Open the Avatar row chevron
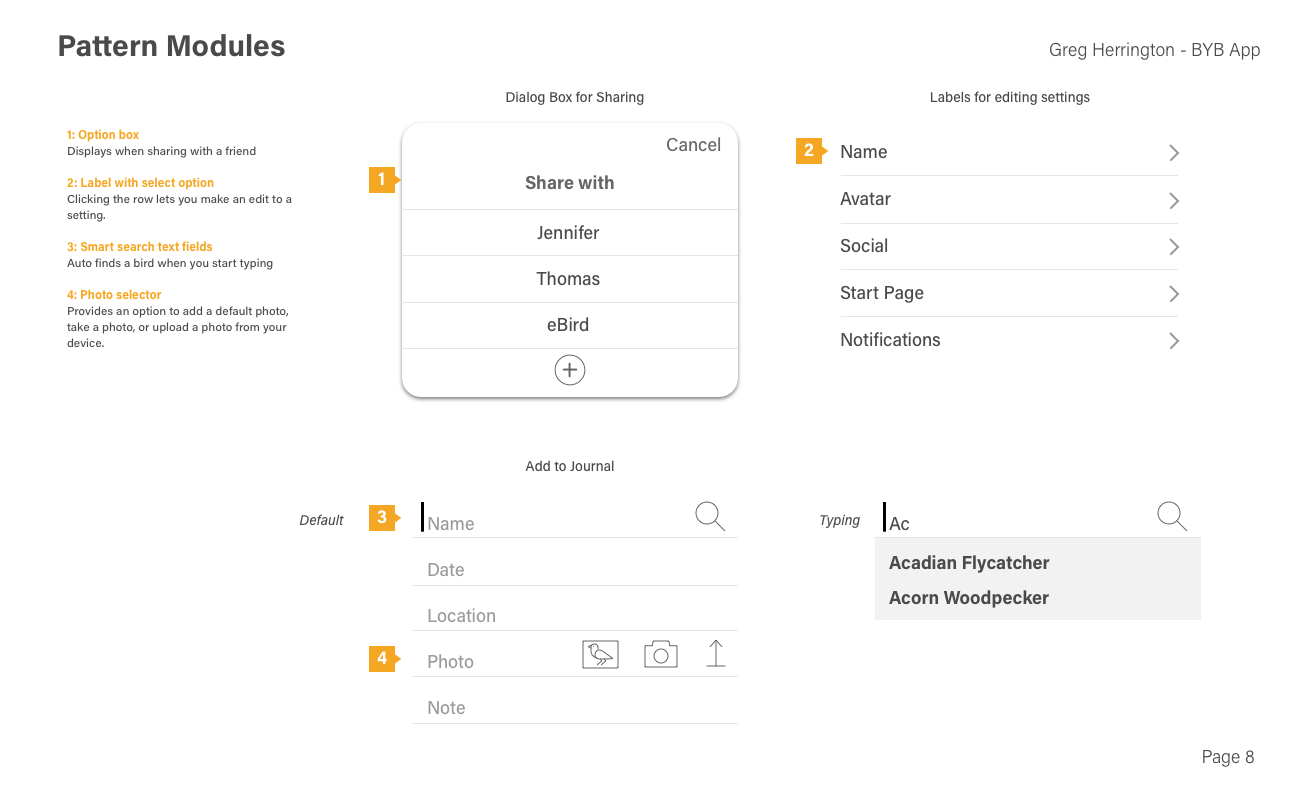The image size is (1294, 792). click(1174, 200)
